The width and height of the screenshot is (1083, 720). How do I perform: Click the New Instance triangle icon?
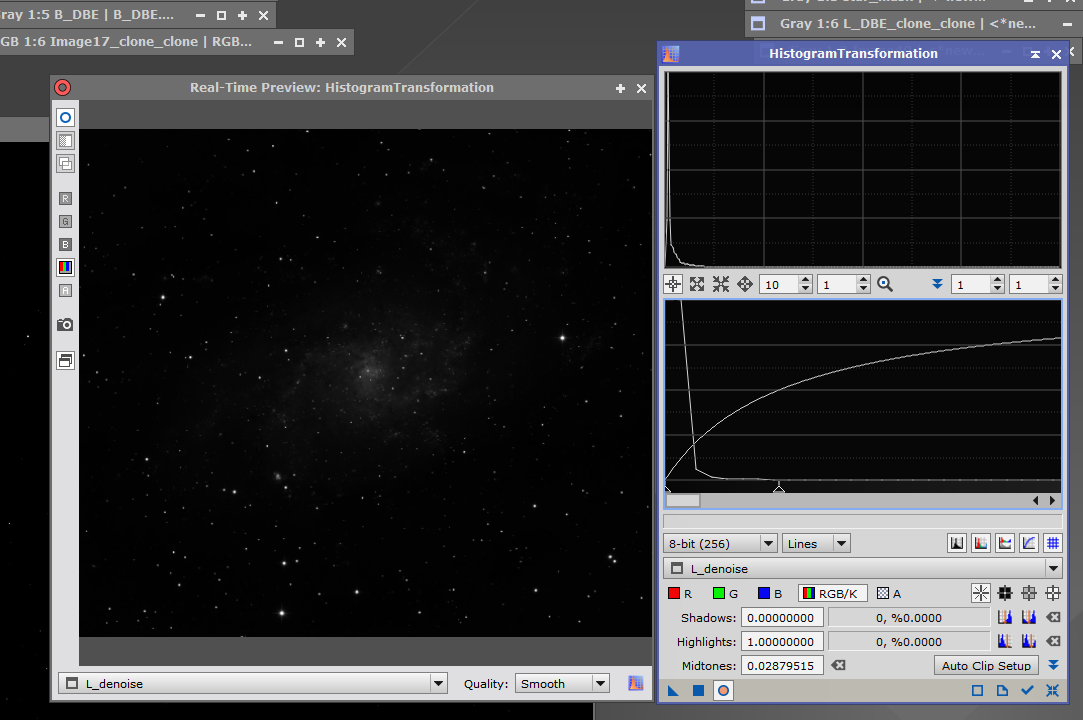pos(673,690)
